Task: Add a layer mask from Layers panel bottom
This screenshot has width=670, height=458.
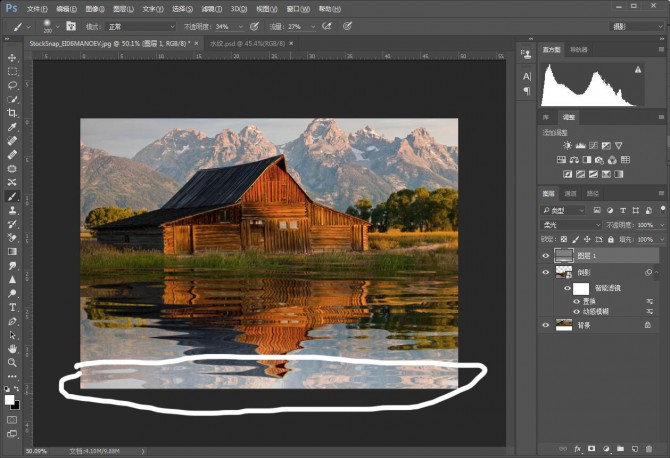Action: coord(591,449)
